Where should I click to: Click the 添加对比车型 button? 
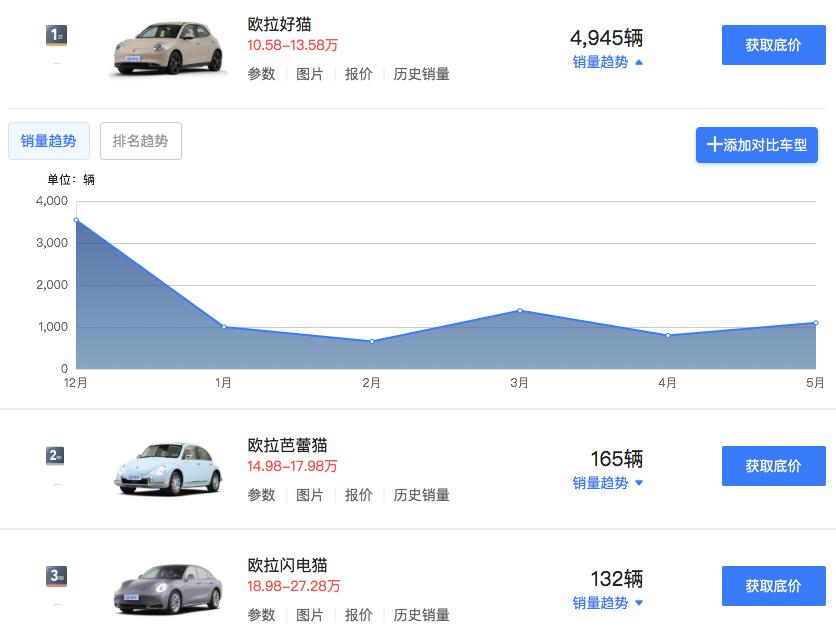(x=757, y=145)
